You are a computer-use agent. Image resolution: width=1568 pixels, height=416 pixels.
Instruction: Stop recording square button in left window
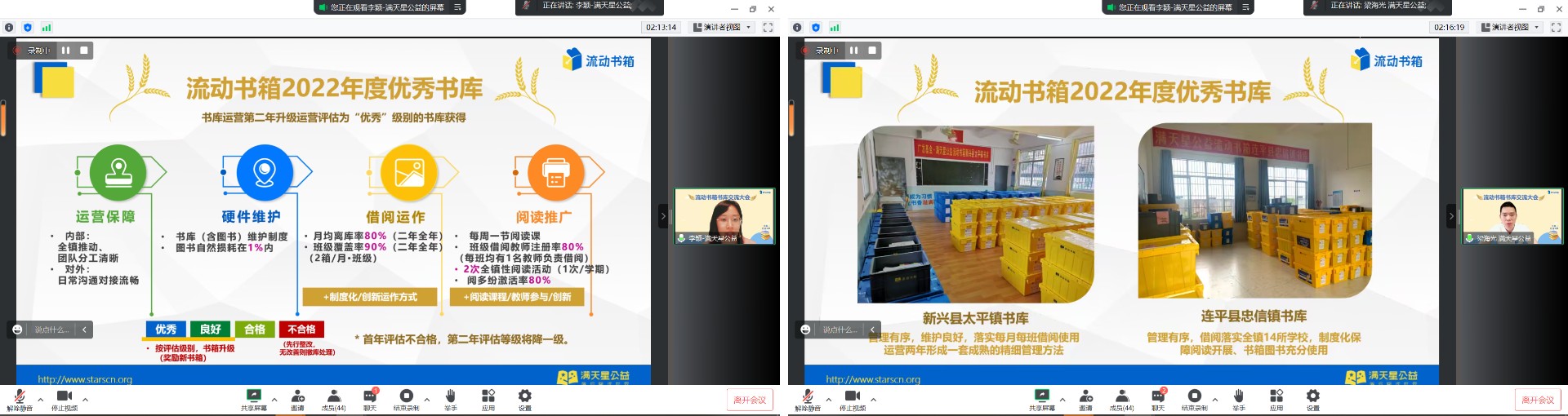pos(84,50)
